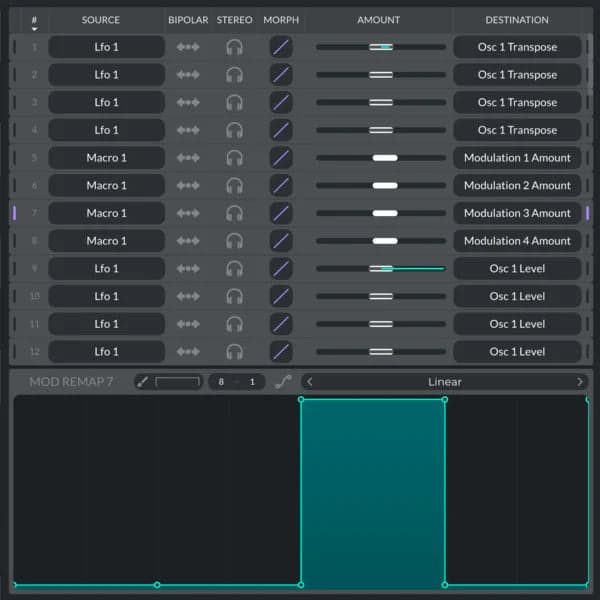This screenshot has width=600, height=600.
Task: Click the headphones stereo icon in row 5
Action: (234, 158)
